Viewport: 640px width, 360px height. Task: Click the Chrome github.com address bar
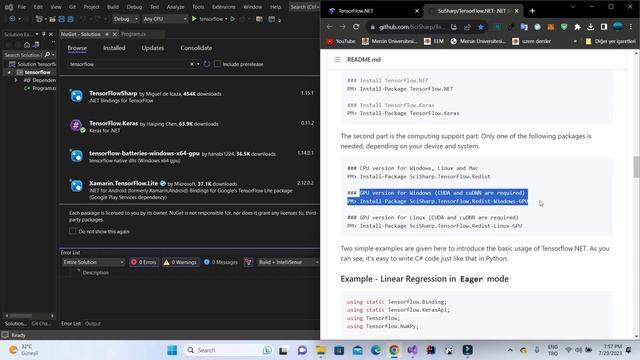412,27
